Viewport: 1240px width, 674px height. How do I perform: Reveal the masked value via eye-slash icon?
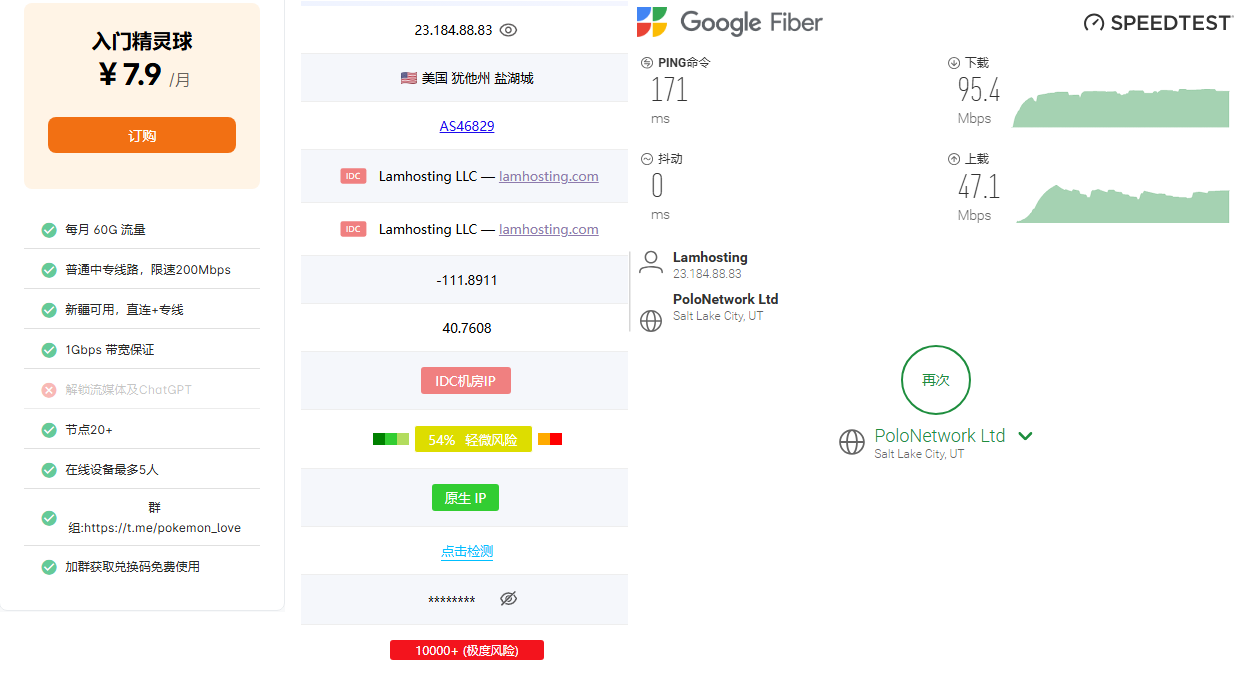tap(508, 598)
